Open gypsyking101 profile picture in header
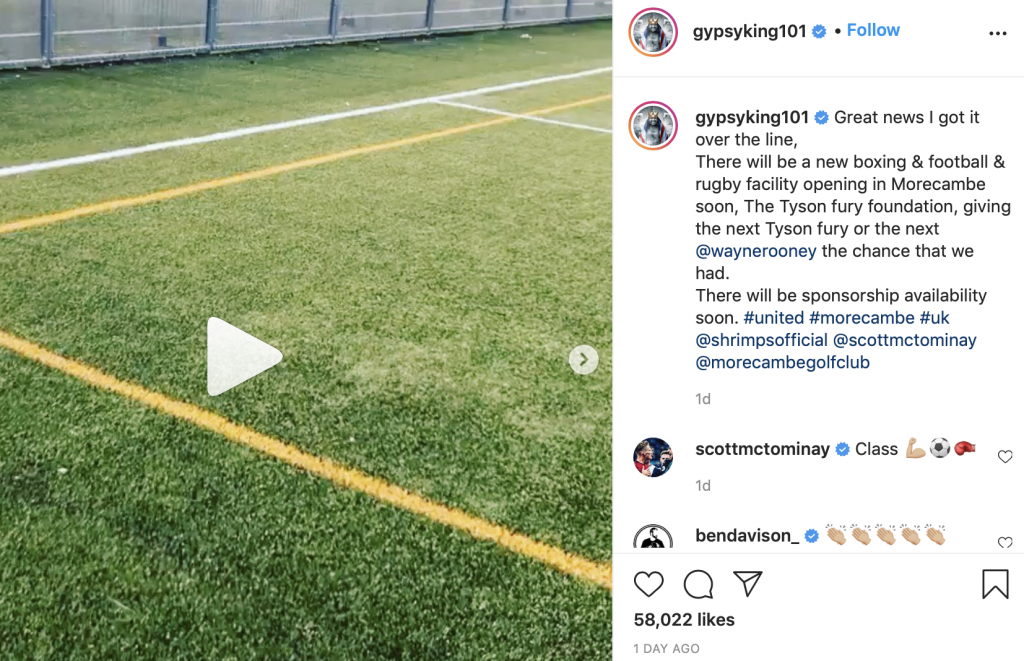1024x661 pixels. pos(653,32)
